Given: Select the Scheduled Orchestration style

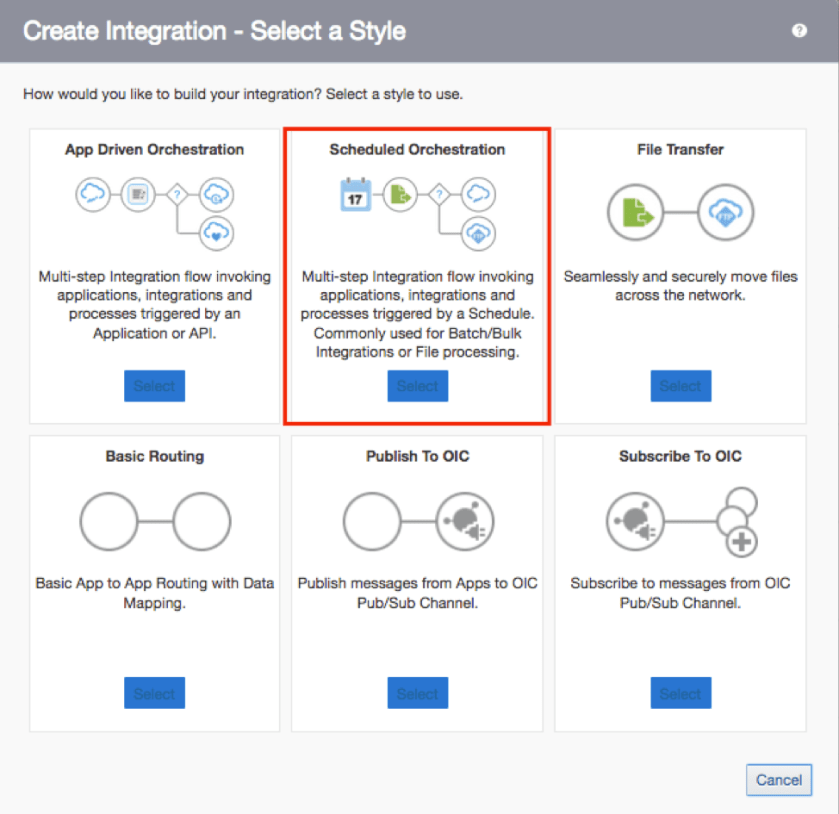Looking at the screenshot, I should 417,386.
